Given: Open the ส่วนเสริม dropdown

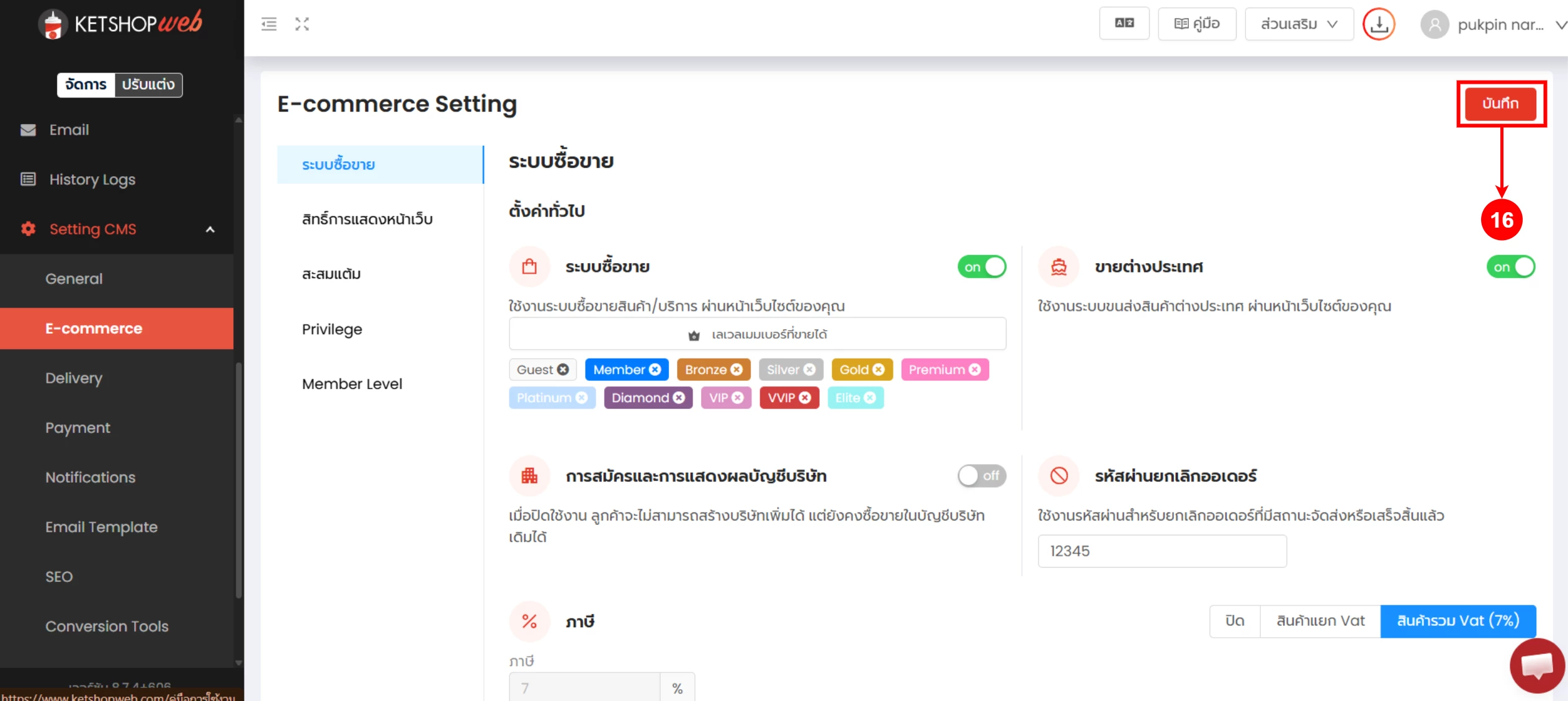Looking at the screenshot, I should click(x=1299, y=24).
